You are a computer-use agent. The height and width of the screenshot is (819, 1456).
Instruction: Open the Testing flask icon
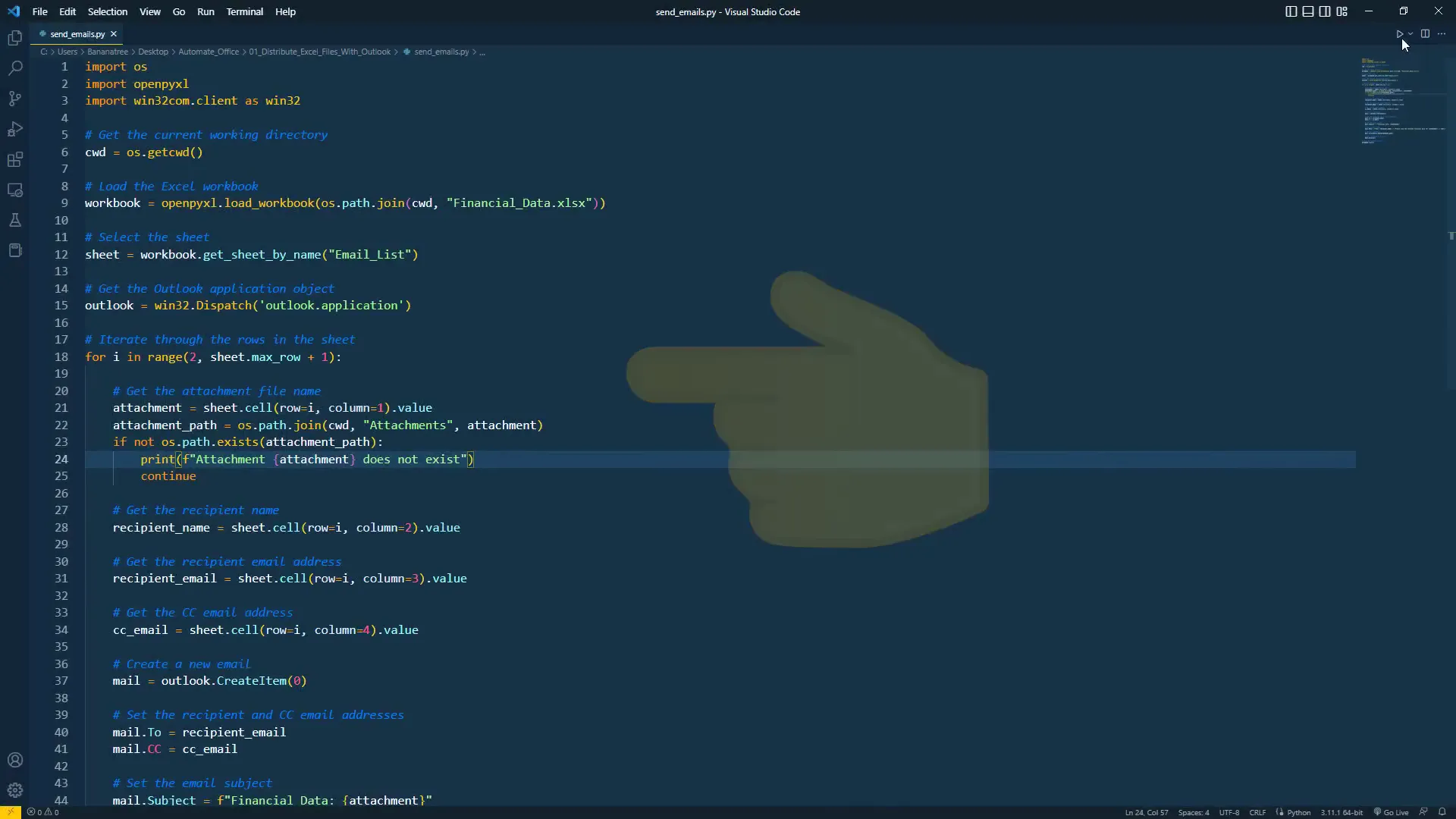(15, 221)
